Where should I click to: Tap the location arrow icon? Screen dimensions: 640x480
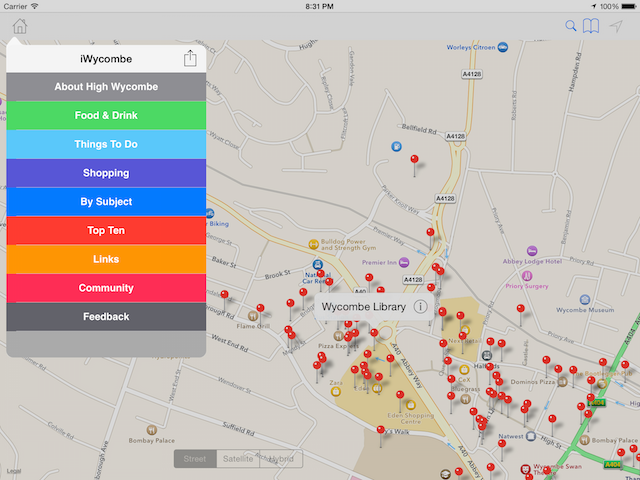click(x=616, y=26)
